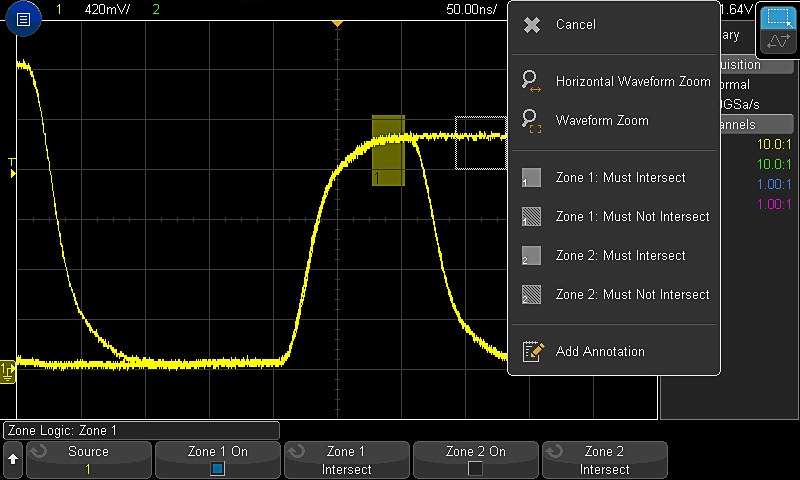This screenshot has width=800, height=480.
Task: Click the magenta 1.00:1 probe ratio
Action: click(774, 204)
